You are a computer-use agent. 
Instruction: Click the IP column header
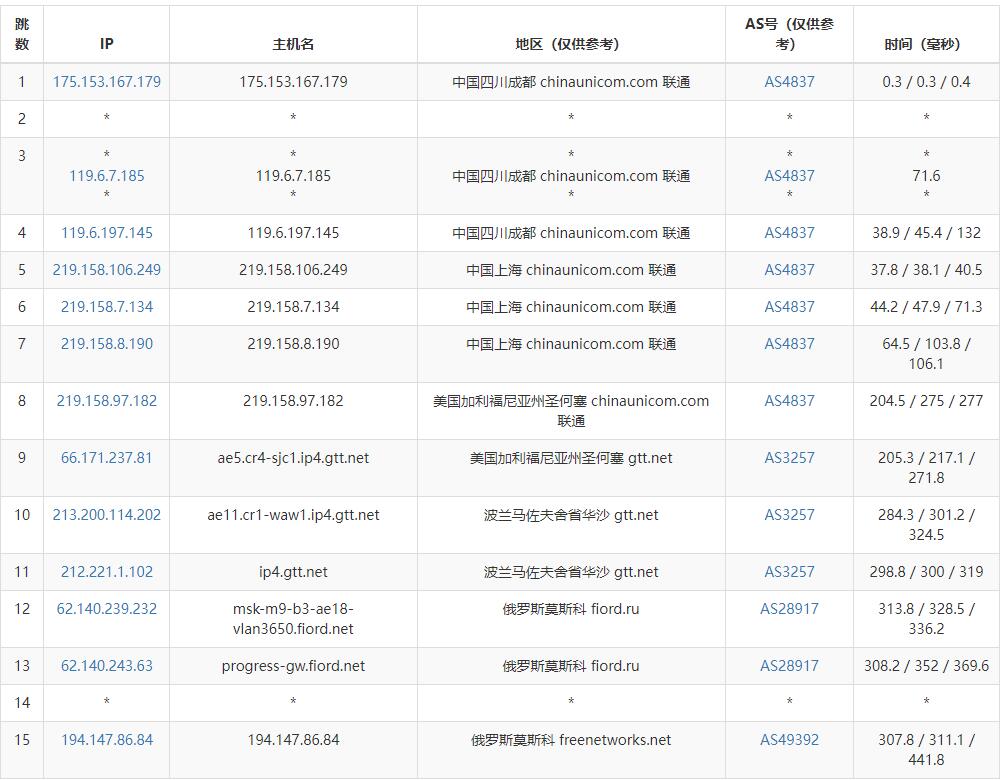(x=107, y=43)
